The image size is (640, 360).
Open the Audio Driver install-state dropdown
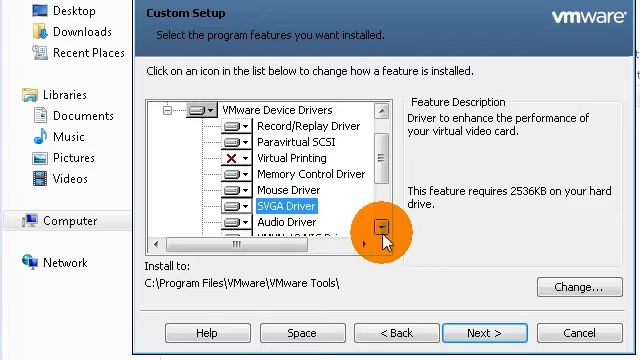coord(237,222)
